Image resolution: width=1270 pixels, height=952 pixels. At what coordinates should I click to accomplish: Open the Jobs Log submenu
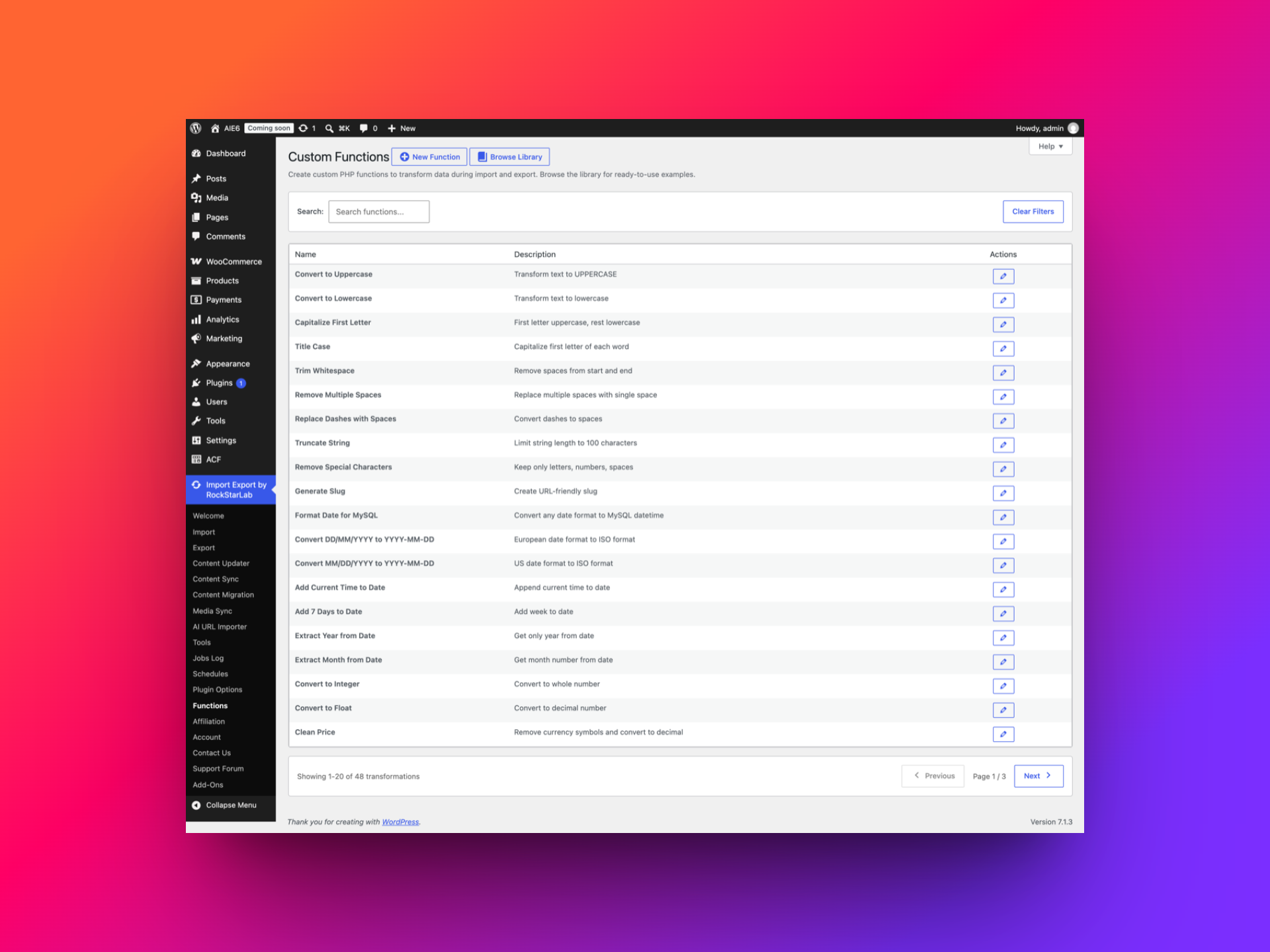208,658
